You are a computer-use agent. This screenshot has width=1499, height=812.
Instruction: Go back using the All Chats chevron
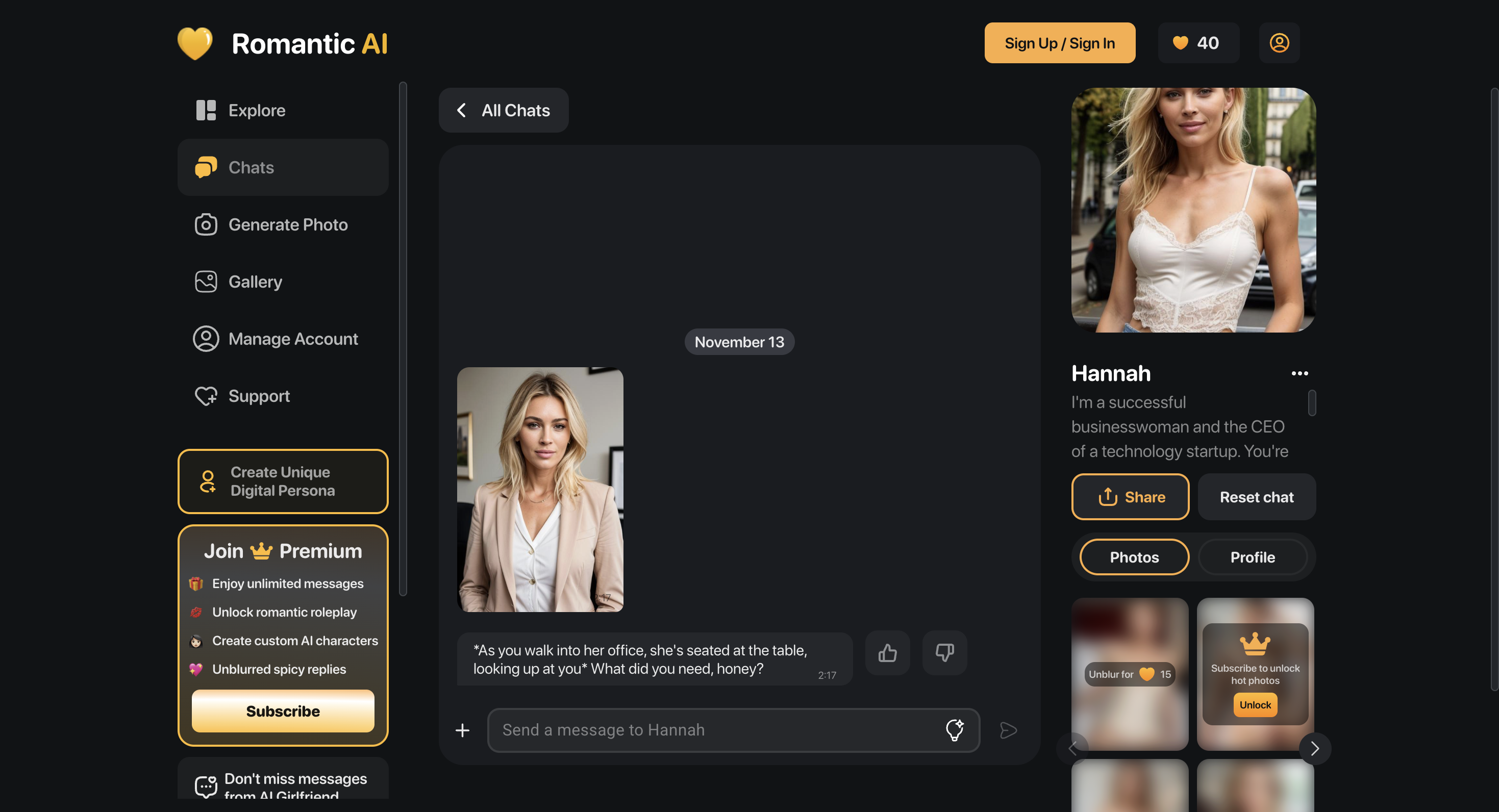(x=461, y=110)
